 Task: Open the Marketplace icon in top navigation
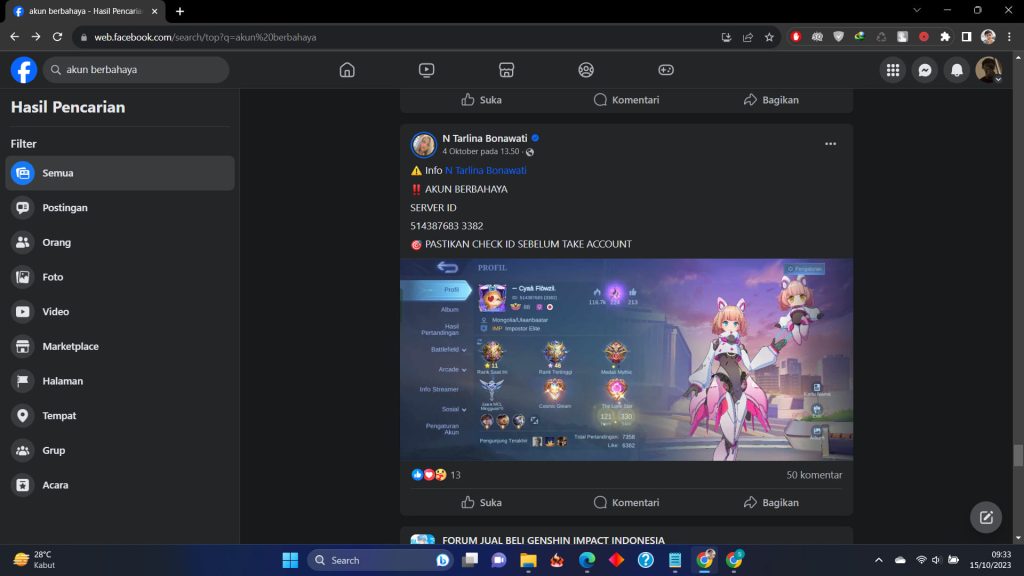[506, 70]
